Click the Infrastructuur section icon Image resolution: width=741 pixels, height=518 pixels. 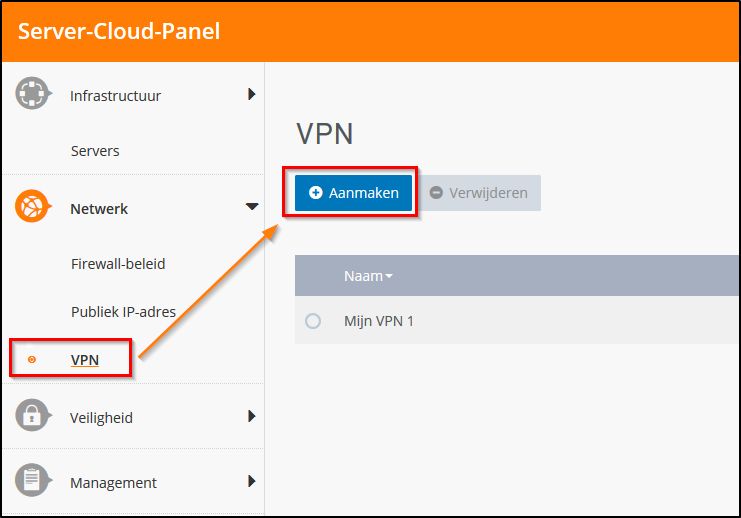click(x=33, y=94)
